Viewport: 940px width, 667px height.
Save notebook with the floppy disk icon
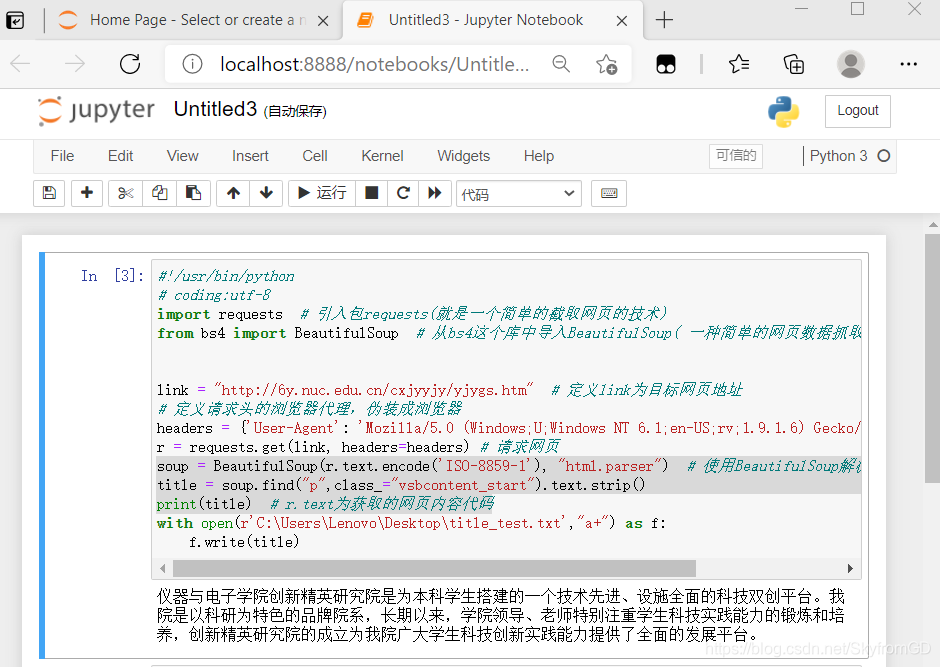(49, 193)
